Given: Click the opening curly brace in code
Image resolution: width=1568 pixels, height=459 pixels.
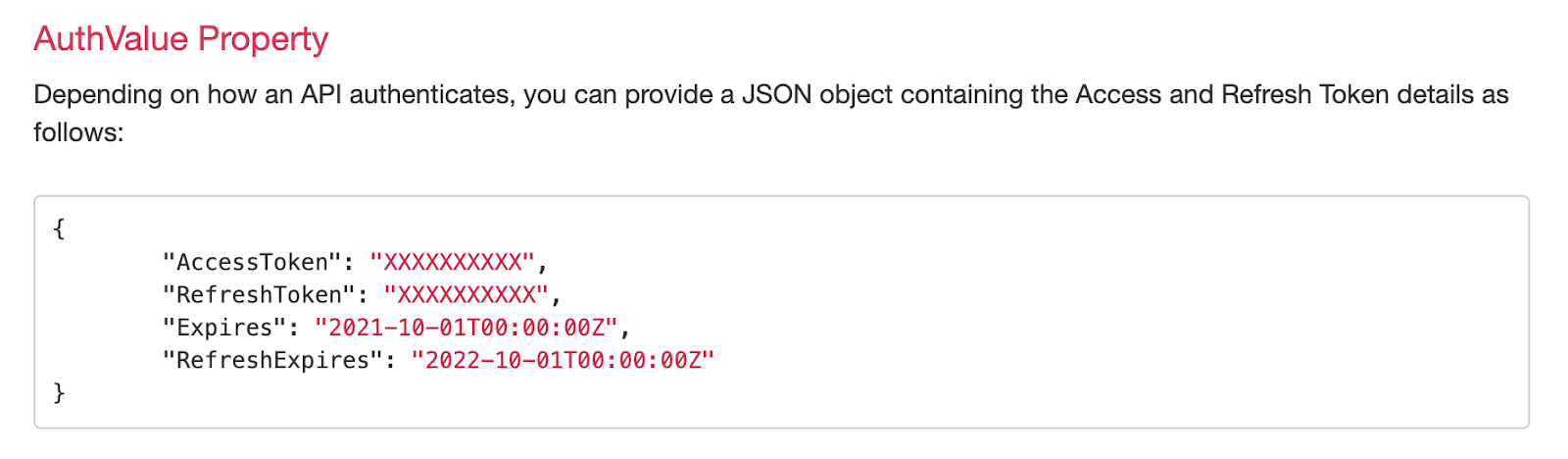Looking at the screenshot, I should [x=59, y=229].
